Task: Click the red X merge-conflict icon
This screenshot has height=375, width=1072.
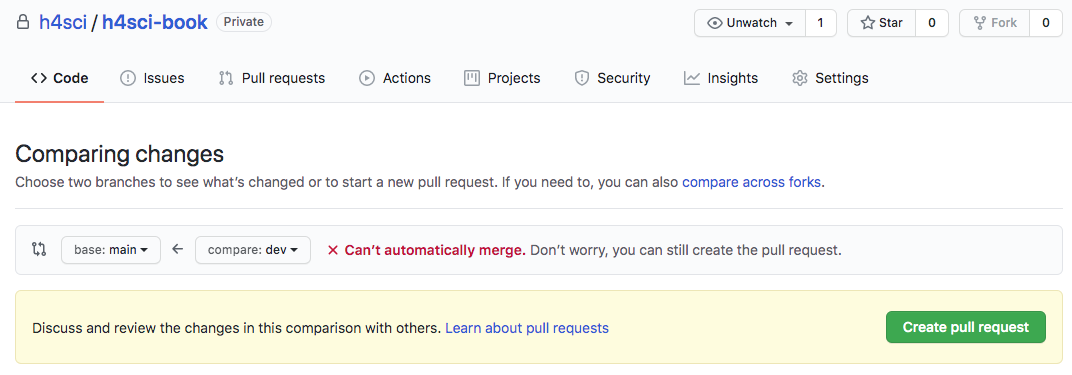Action: point(333,250)
